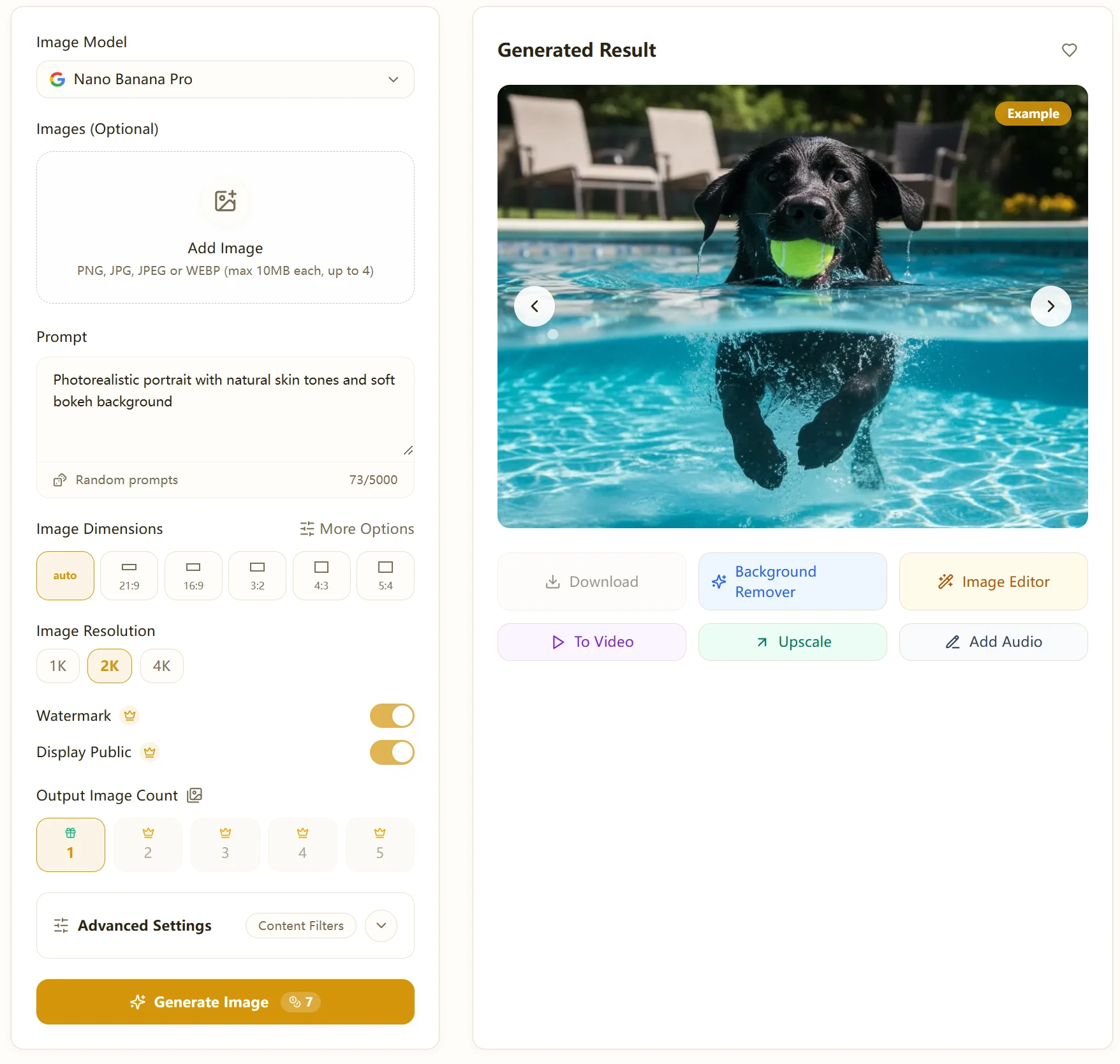
Task: Click the Output Image Count info icon
Action: point(195,795)
